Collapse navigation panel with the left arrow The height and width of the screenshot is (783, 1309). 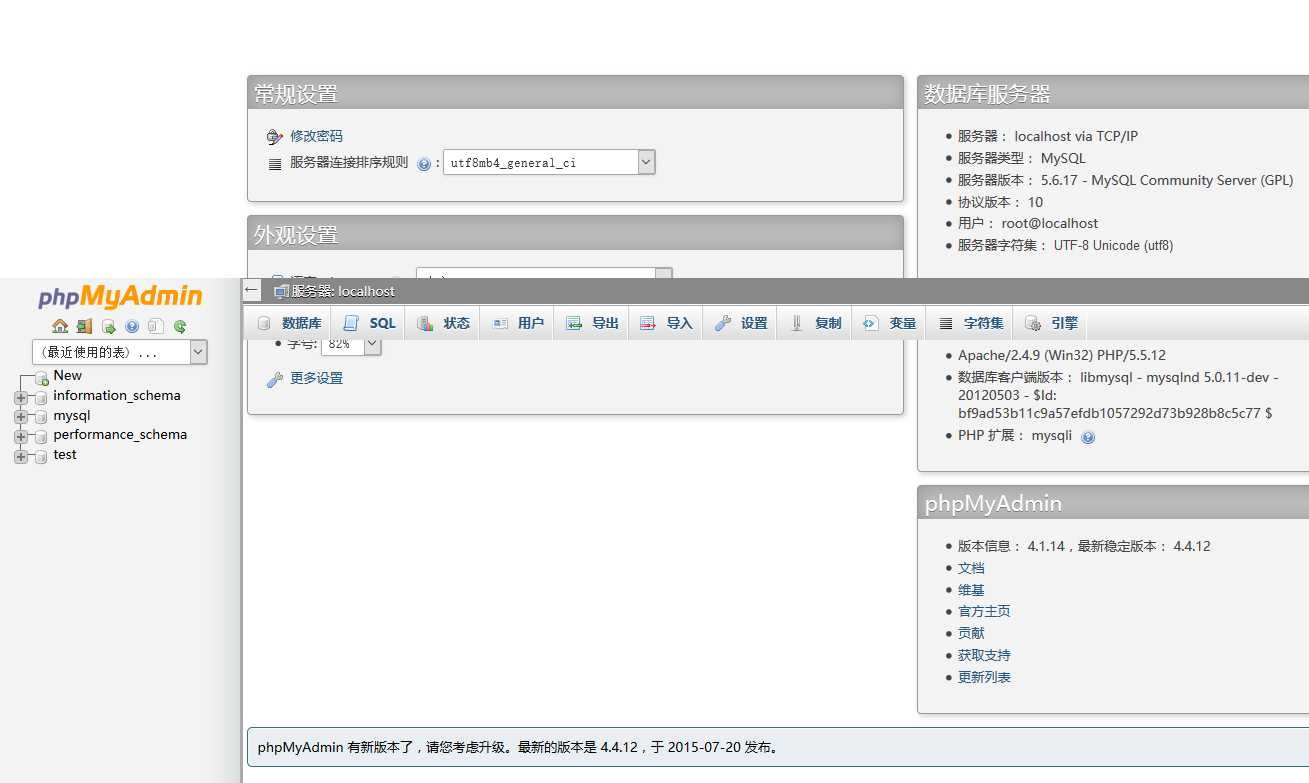(251, 290)
